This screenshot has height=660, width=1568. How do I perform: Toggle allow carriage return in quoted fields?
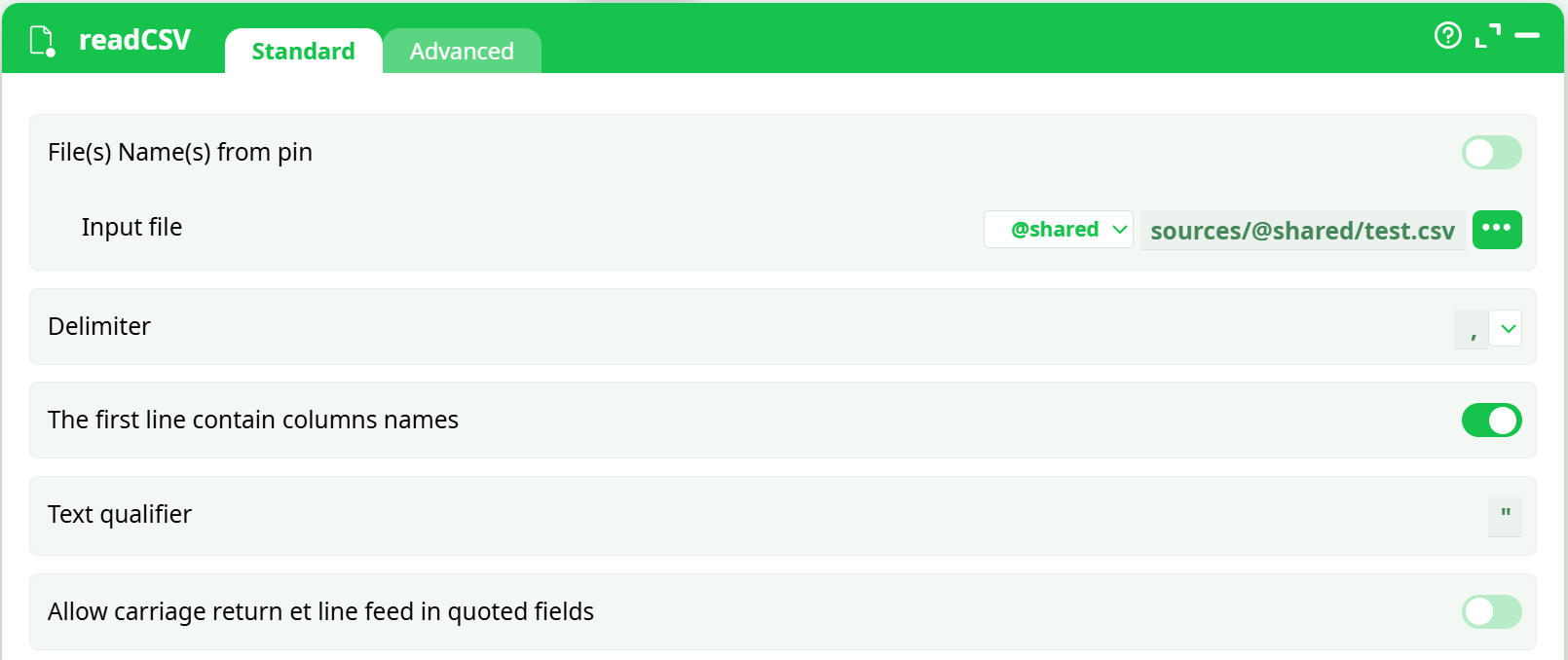(x=1491, y=612)
